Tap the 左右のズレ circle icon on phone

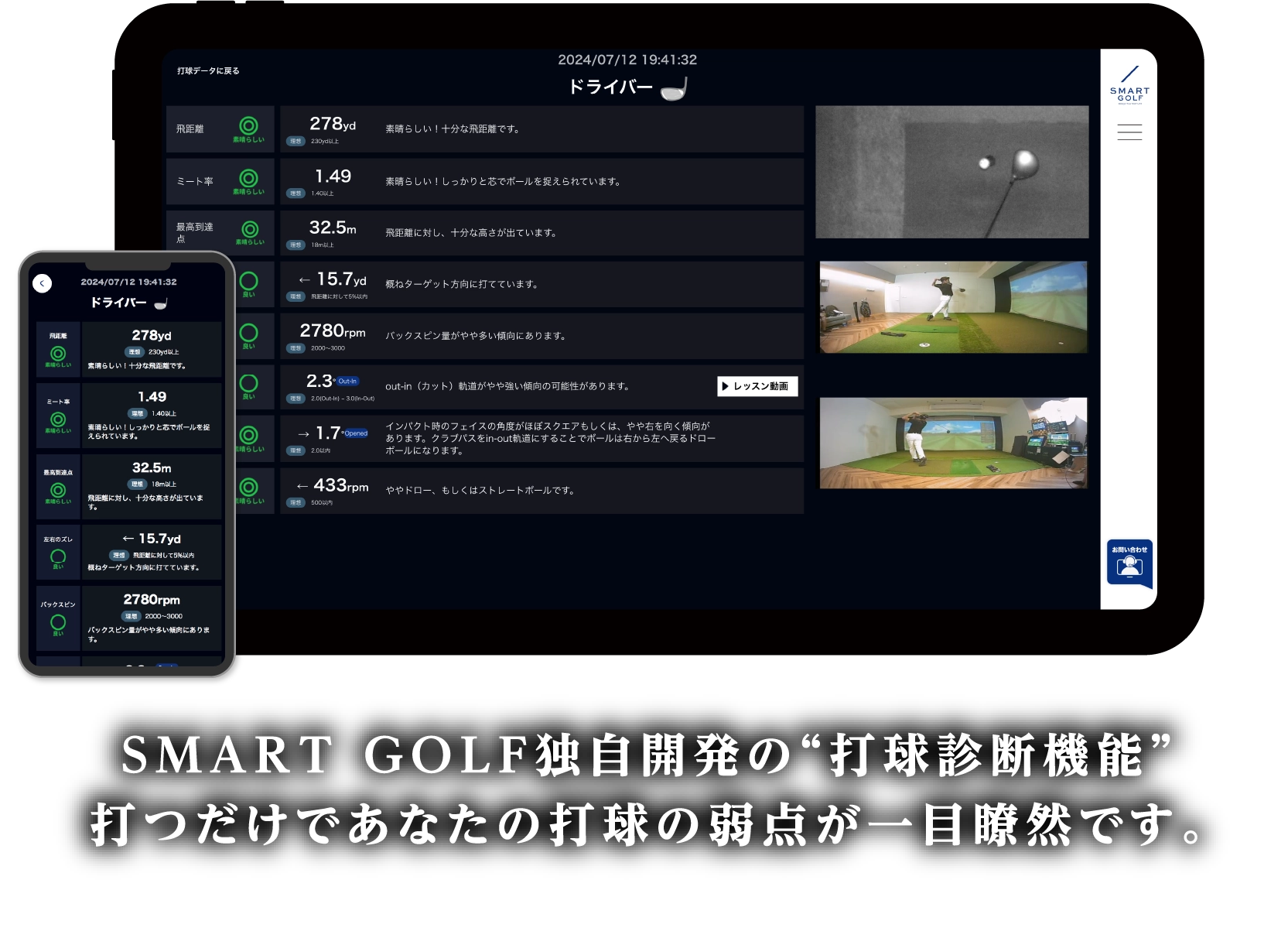coord(58,556)
